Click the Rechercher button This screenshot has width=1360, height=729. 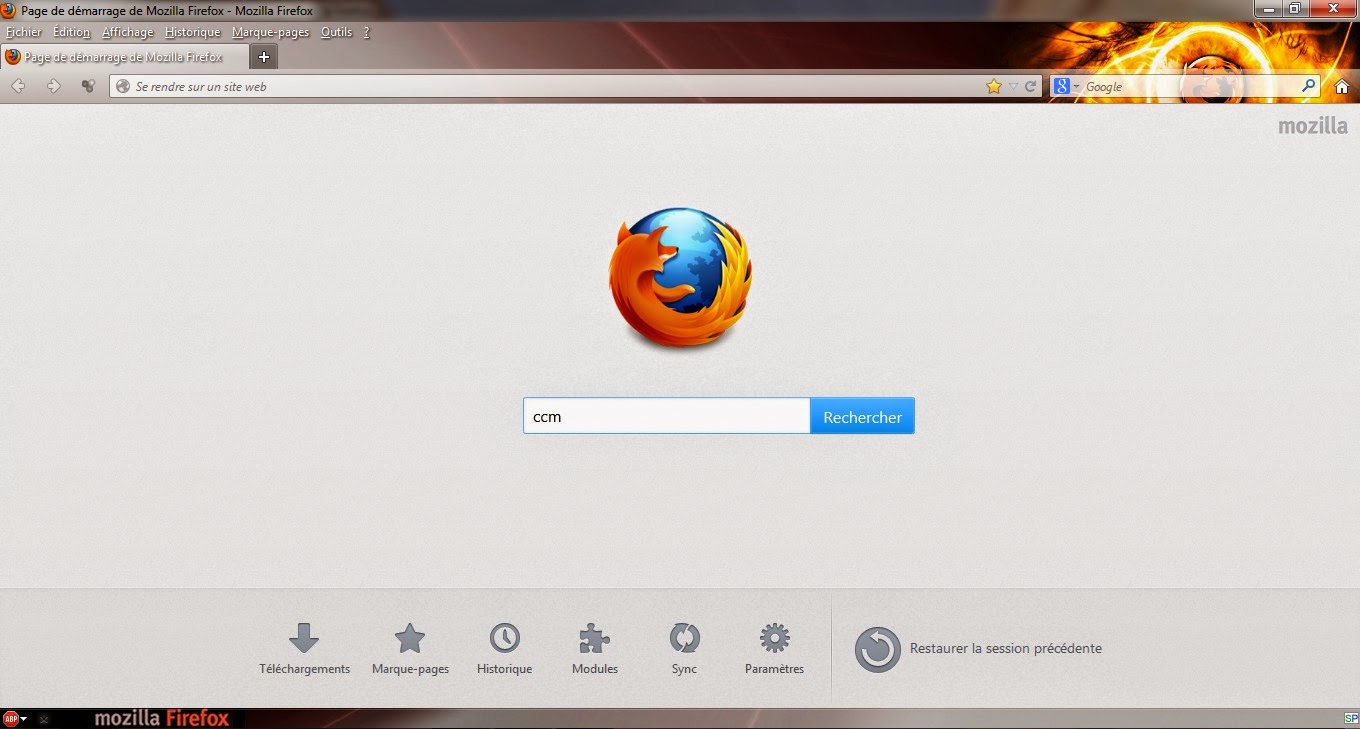tap(862, 417)
